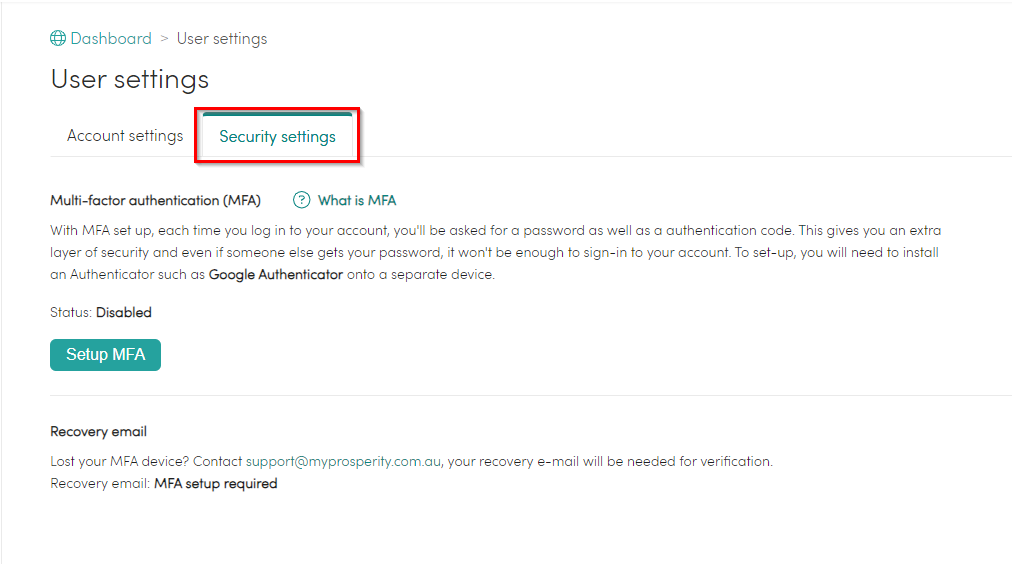The height and width of the screenshot is (564, 1012).
Task: Open the Dashboard breadcrumb link
Action: [x=110, y=39]
